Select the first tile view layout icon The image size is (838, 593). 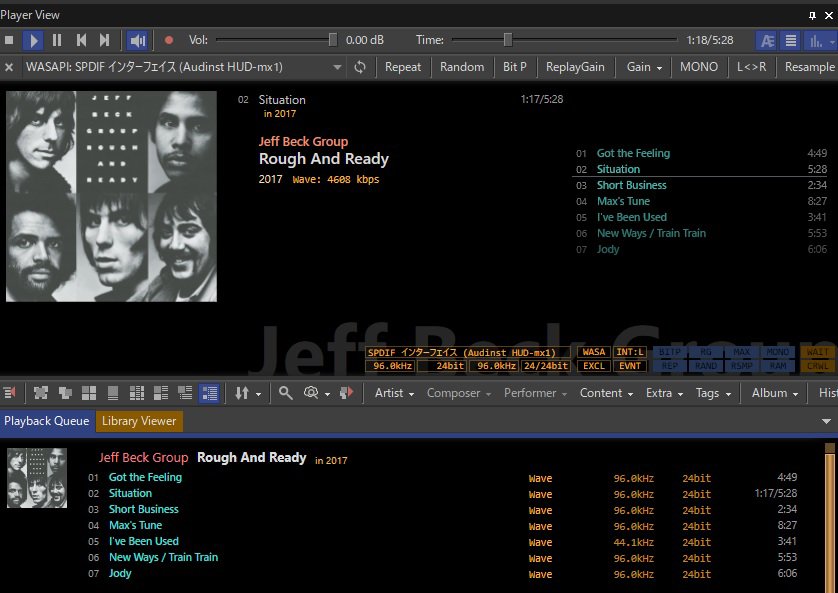click(41, 393)
